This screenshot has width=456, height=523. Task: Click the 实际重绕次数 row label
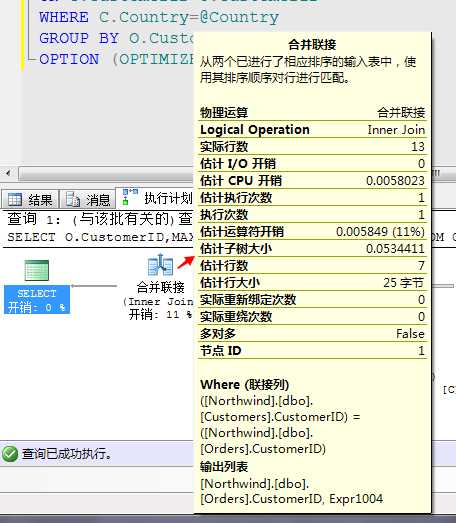click(236, 317)
